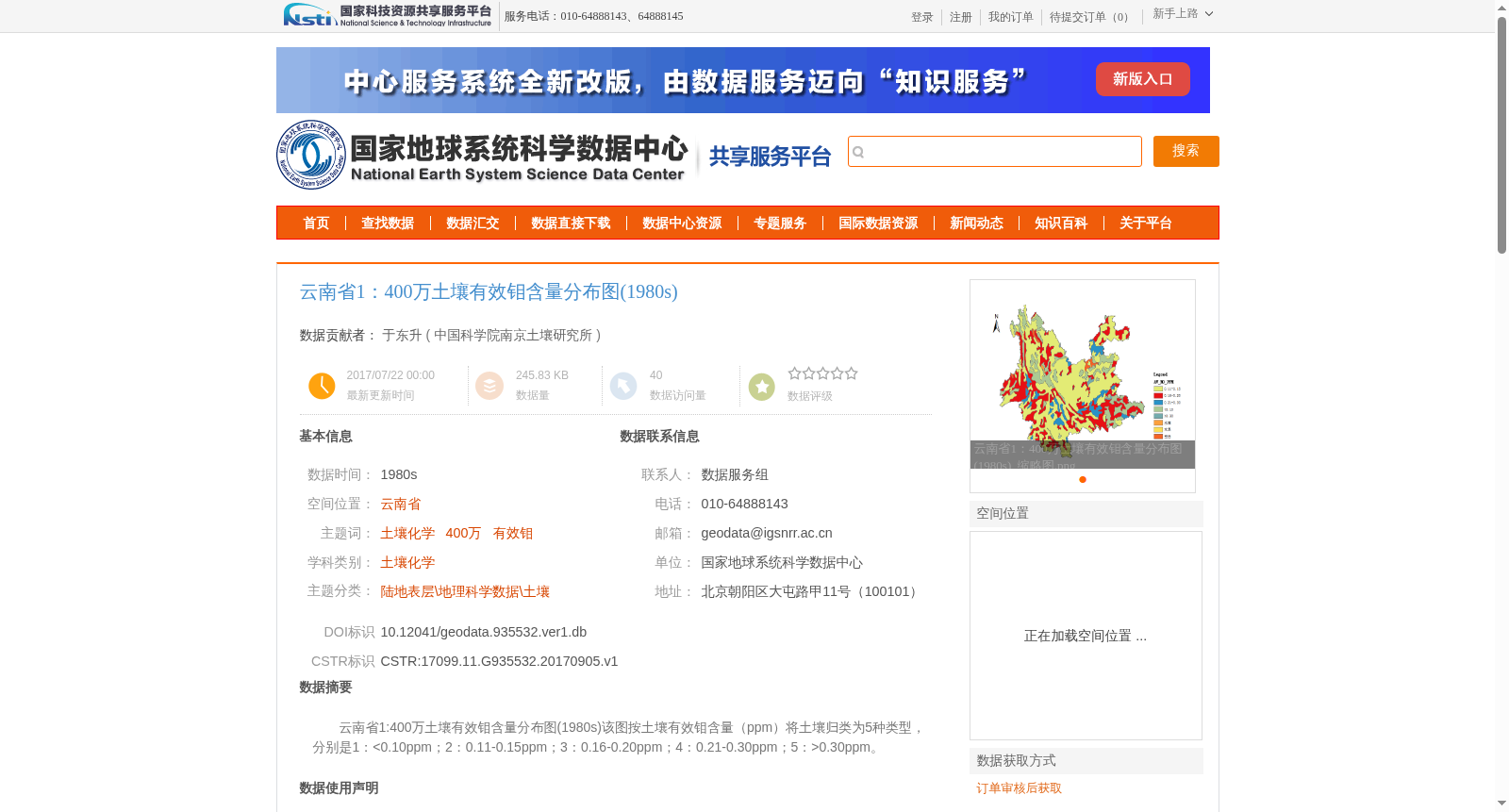Viewport: 1509px width, 812px height.
Task: Open the 查找数据 menu
Action: [388, 223]
